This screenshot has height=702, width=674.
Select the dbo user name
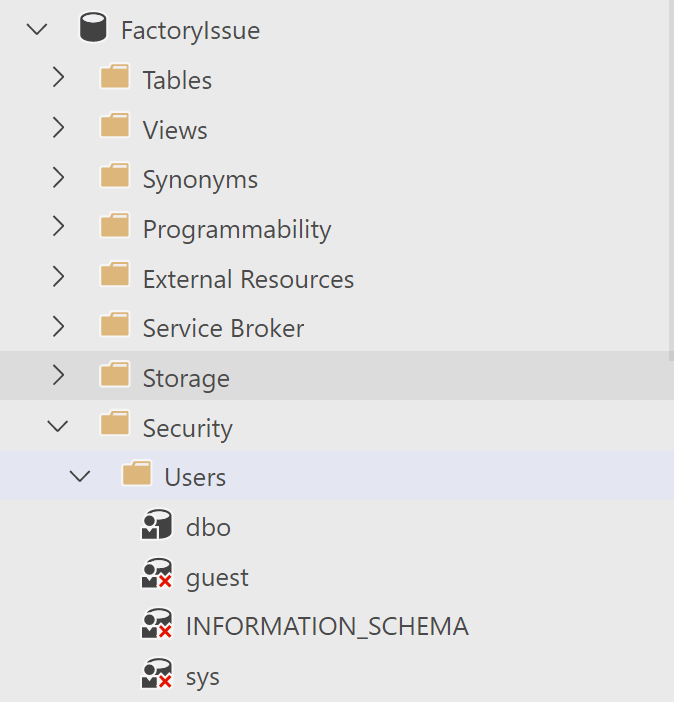click(x=208, y=527)
